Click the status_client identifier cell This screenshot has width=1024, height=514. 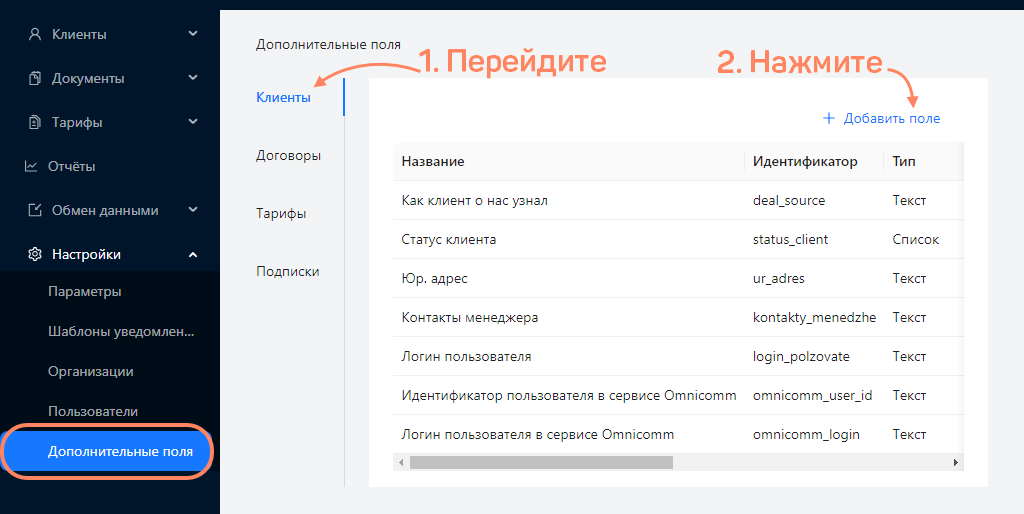pos(790,240)
